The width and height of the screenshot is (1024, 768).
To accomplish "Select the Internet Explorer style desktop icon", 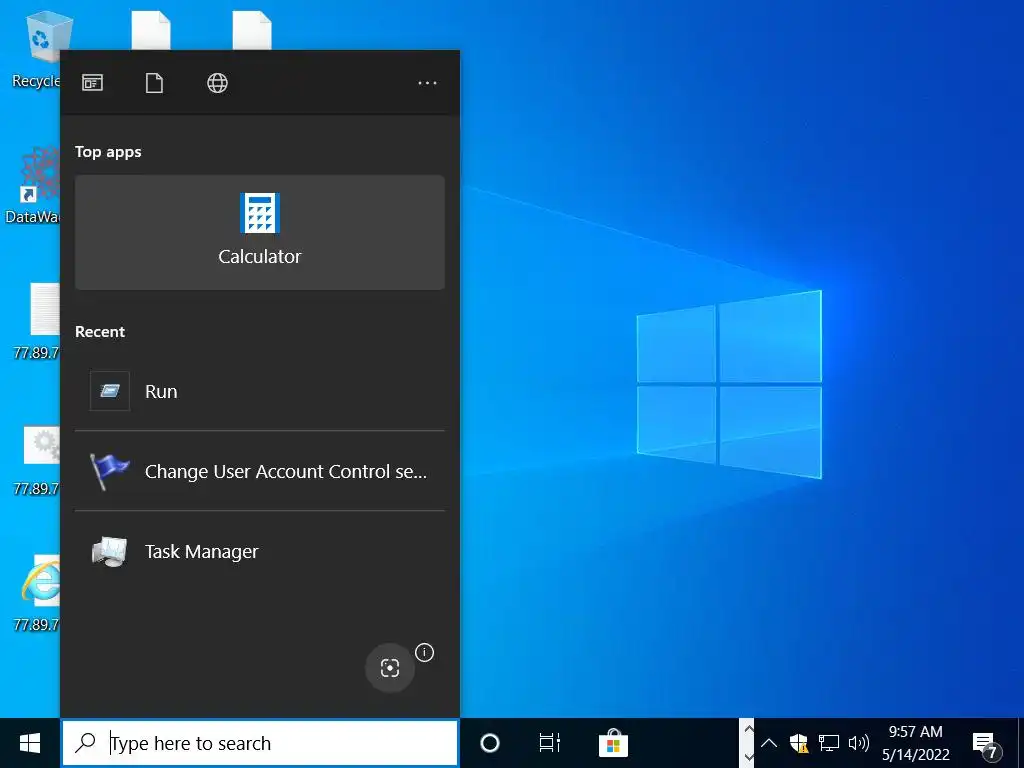I will tap(37, 593).
